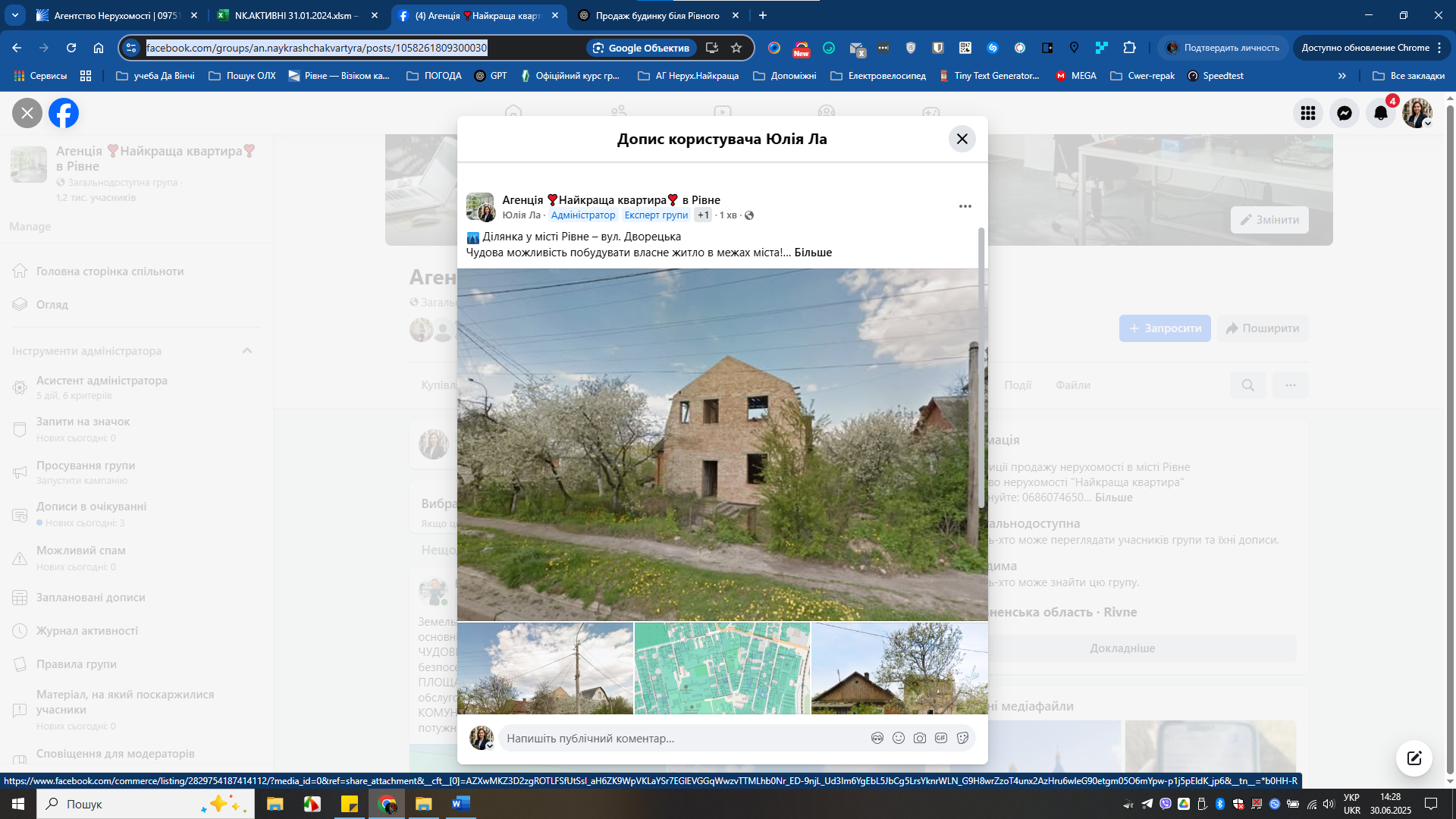The image size is (1456, 819).
Task: Open the post's three-dot options menu
Action: pos(965,206)
